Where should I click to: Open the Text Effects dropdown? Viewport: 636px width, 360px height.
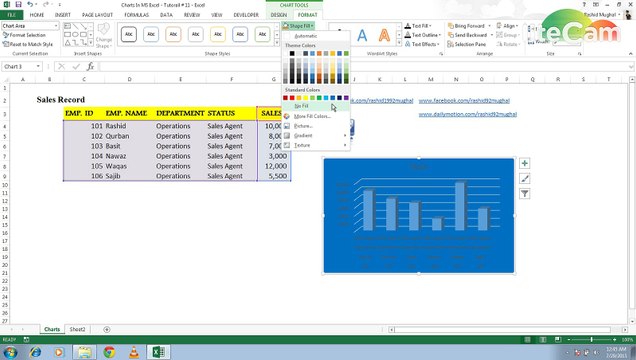pyautogui.click(x=422, y=44)
